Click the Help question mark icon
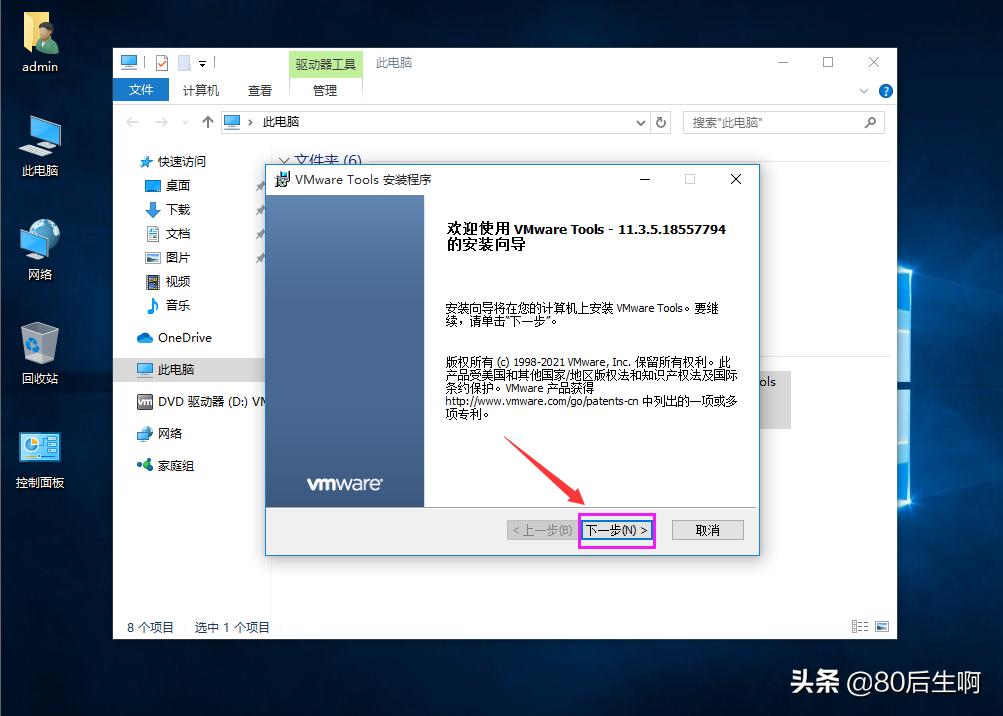 [887, 91]
